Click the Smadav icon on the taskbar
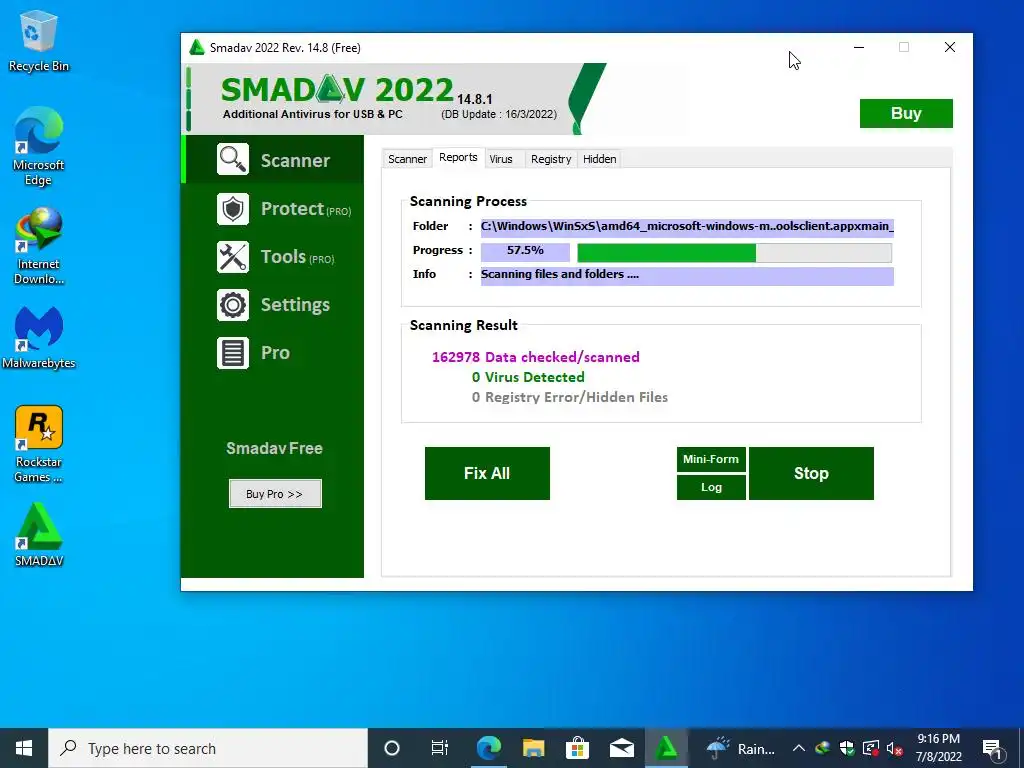1024x768 pixels. [x=666, y=748]
